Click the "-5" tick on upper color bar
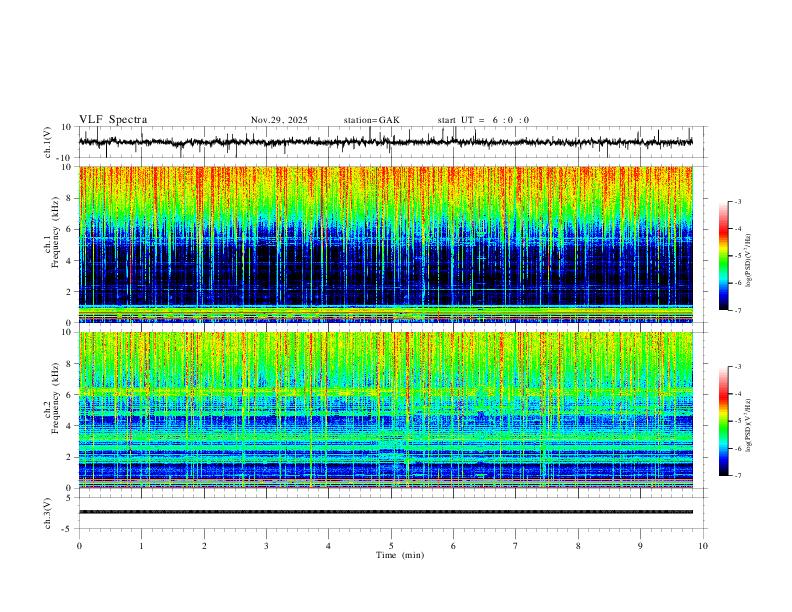This screenshot has width=792, height=612. click(x=738, y=256)
